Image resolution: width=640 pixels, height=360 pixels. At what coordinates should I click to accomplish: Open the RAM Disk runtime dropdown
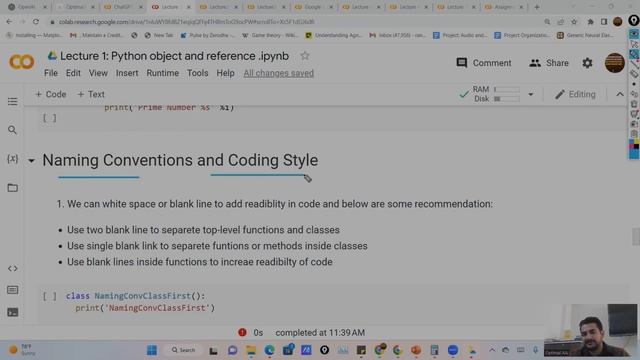click(x=531, y=94)
